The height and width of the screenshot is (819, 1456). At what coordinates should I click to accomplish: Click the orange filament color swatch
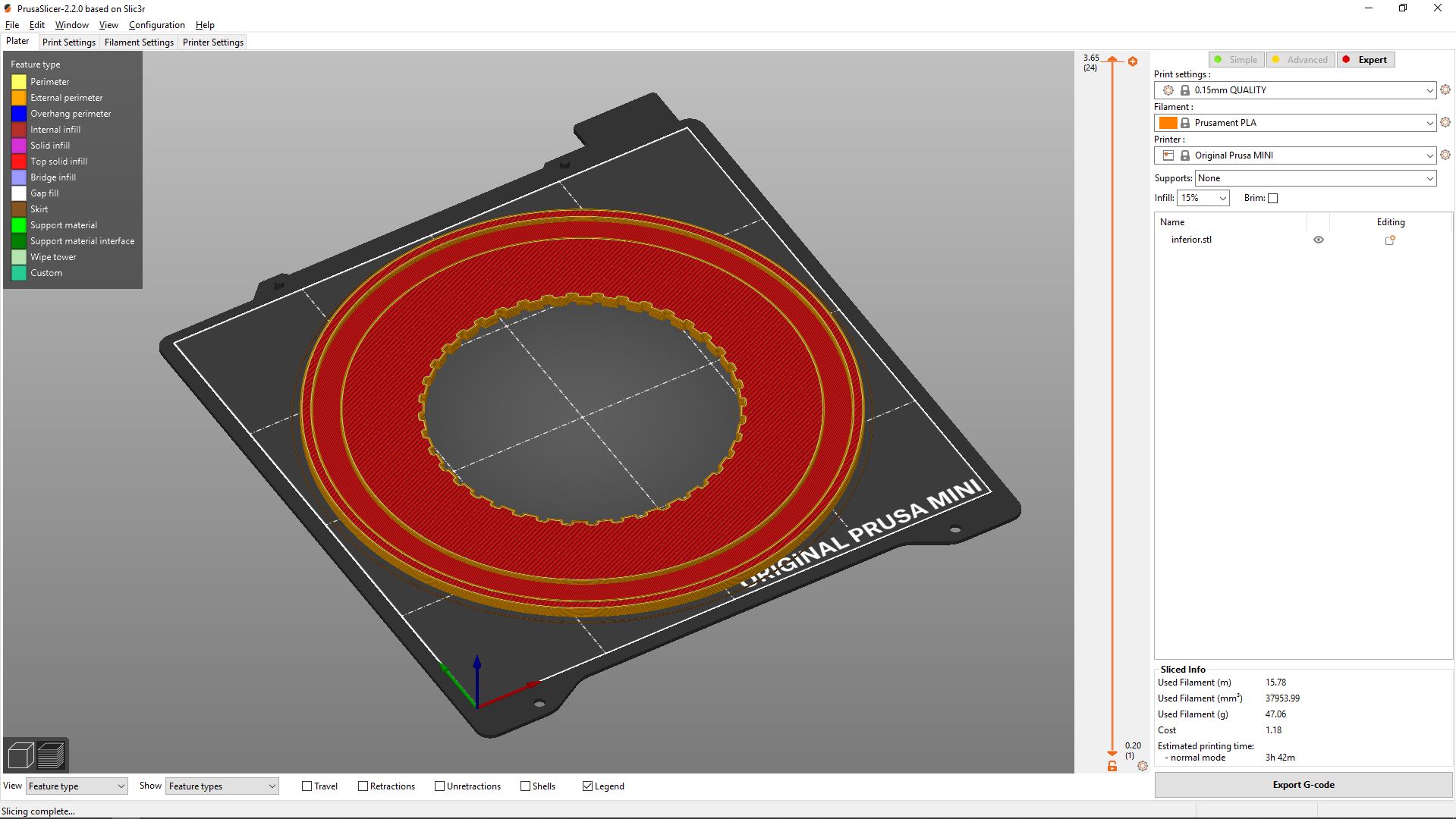[1169, 122]
